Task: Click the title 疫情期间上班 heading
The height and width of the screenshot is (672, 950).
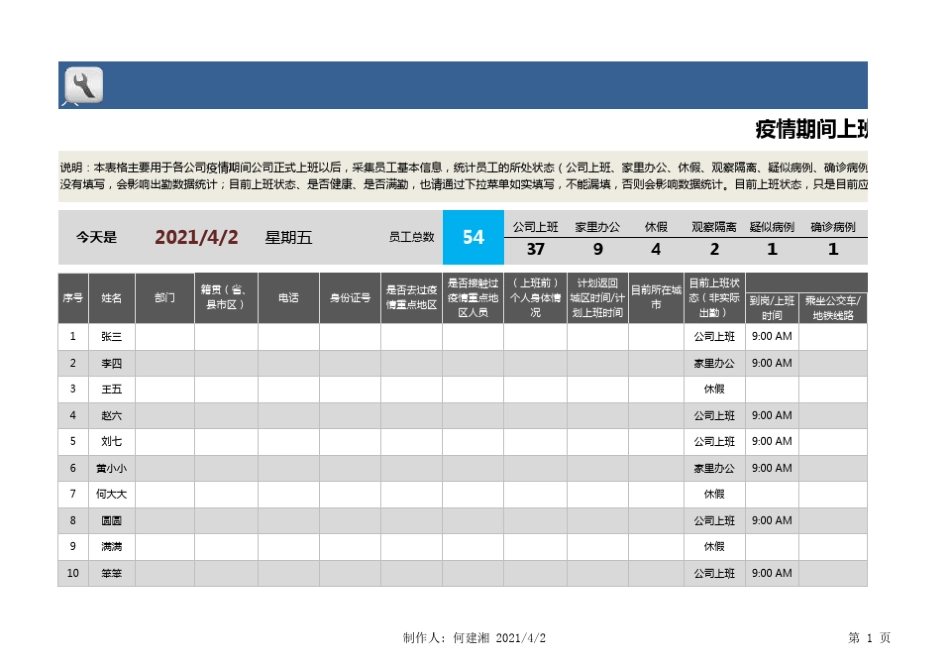Action: pos(811,129)
